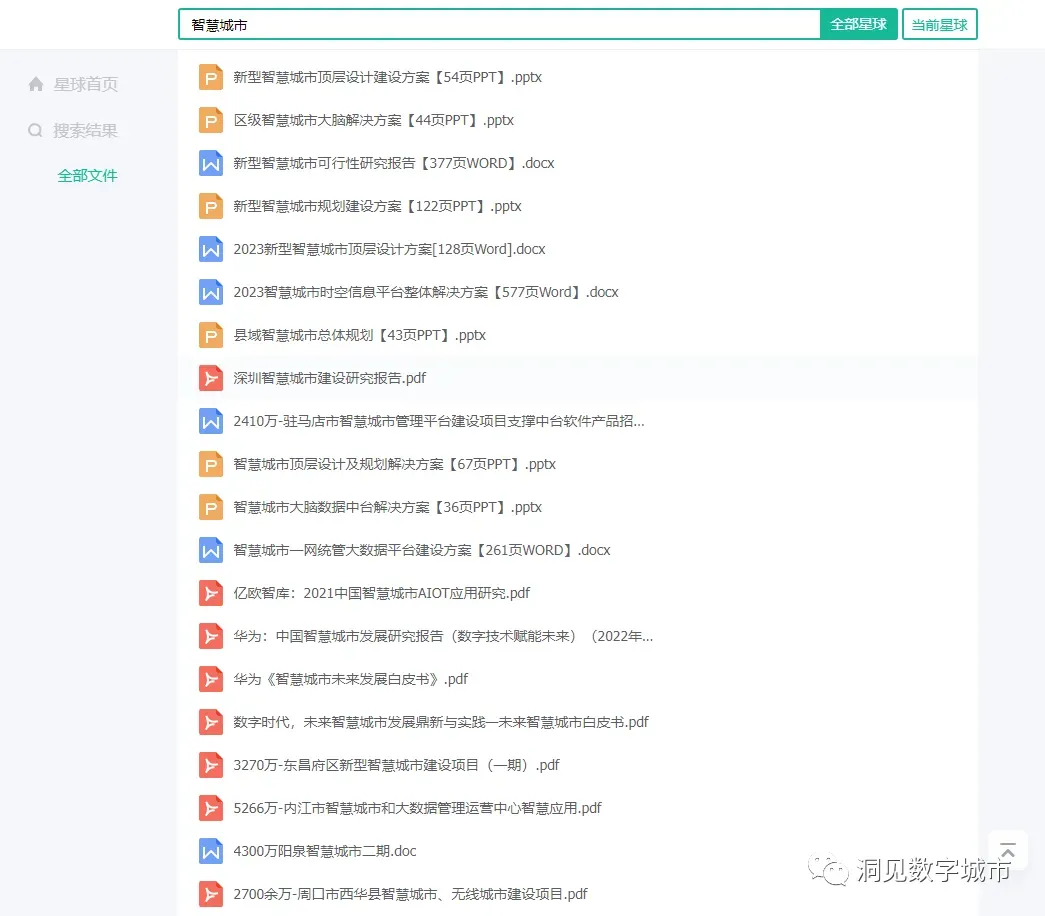The width and height of the screenshot is (1045, 916).
Task: Click the 智慧城市 search input field
Action: [x=499, y=25]
